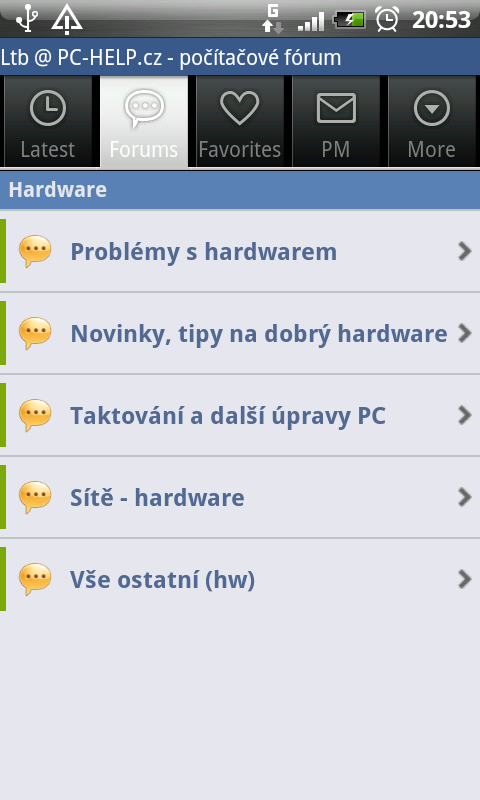Open the Latest tab clock icon
The image size is (480, 800).
(47, 108)
